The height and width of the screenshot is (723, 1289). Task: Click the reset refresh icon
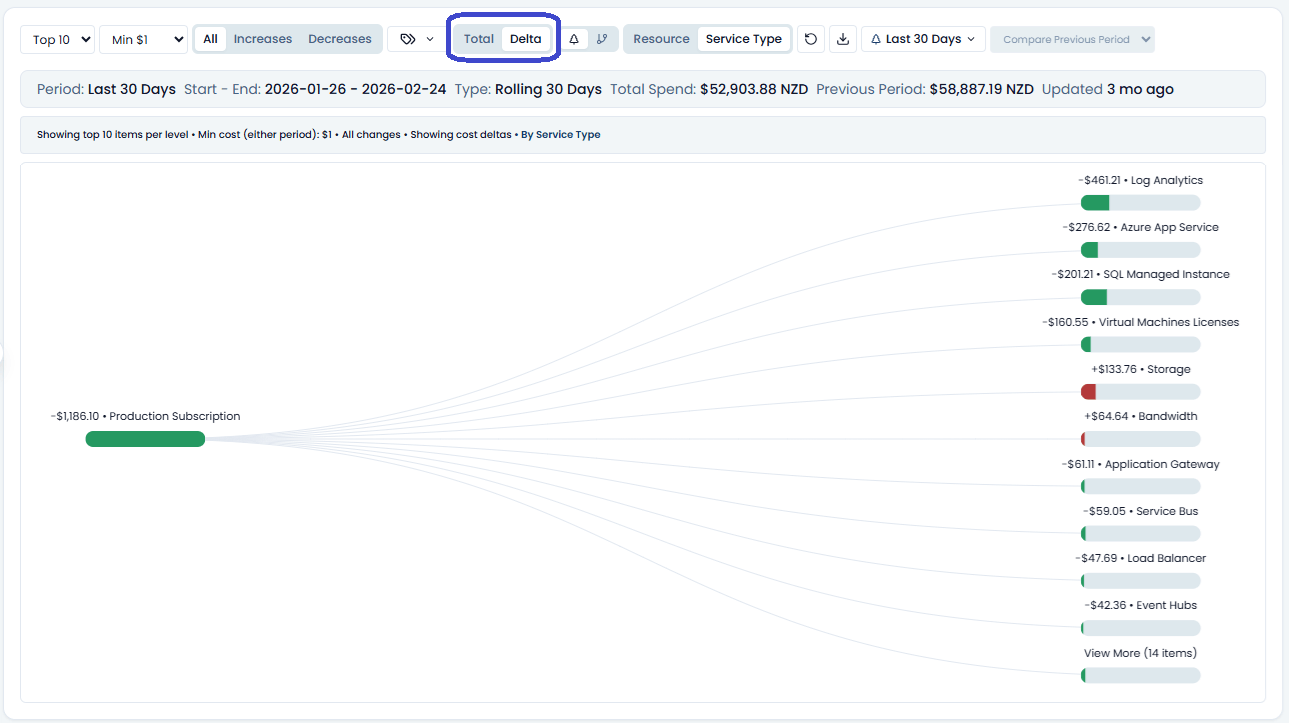click(x=811, y=39)
